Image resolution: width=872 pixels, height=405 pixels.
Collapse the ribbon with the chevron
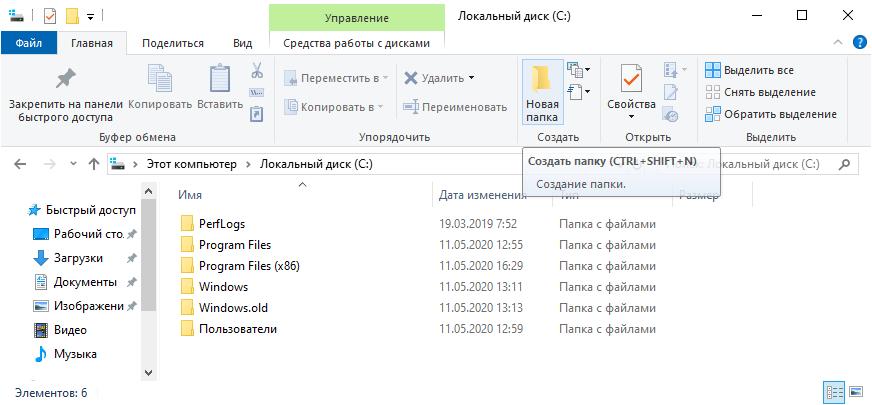pyautogui.click(x=838, y=43)
